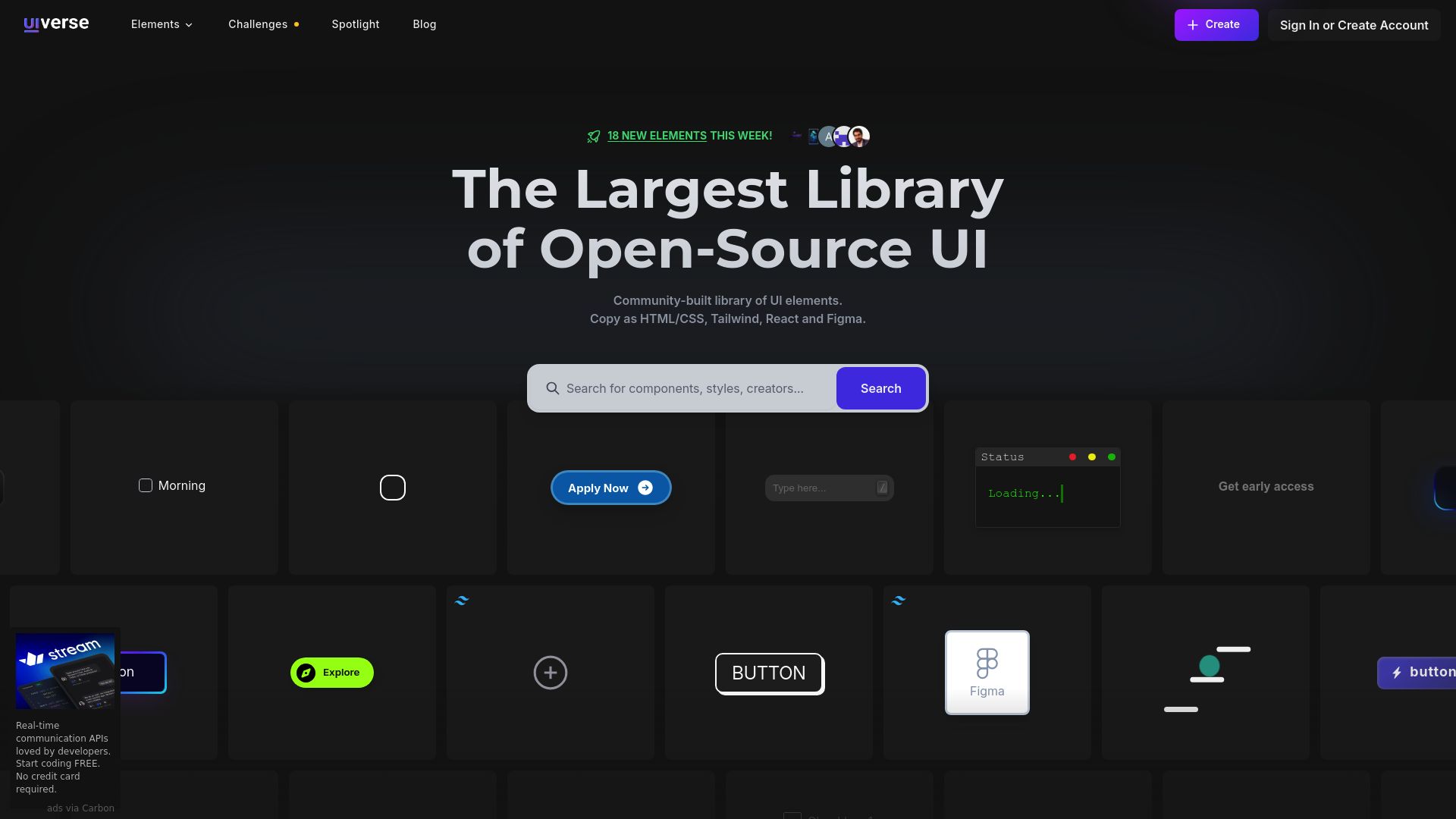Toggle the rounded square checkbox element
Screen dimensions: 1456x819
(x=392, y=487)
